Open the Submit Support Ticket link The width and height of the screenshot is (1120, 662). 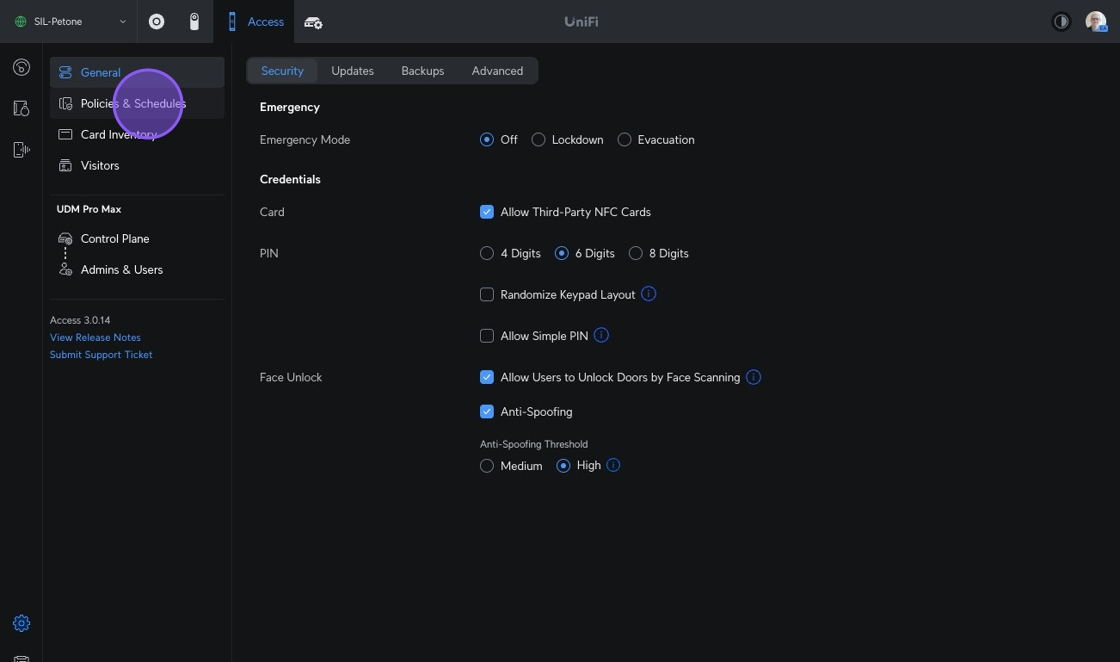[101, 355]
